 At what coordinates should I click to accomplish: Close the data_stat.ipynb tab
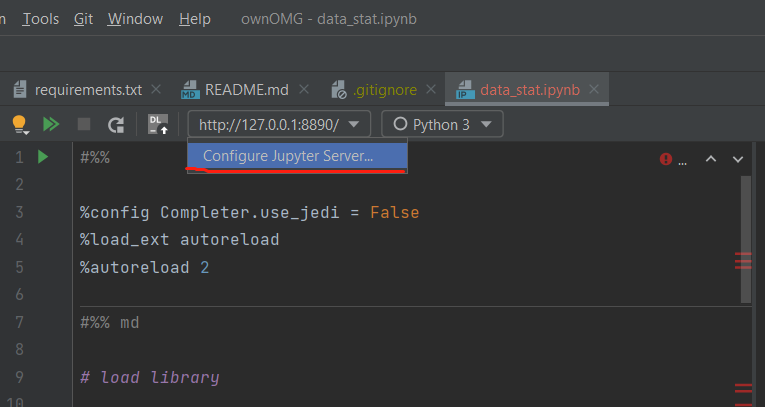point(594,89)
